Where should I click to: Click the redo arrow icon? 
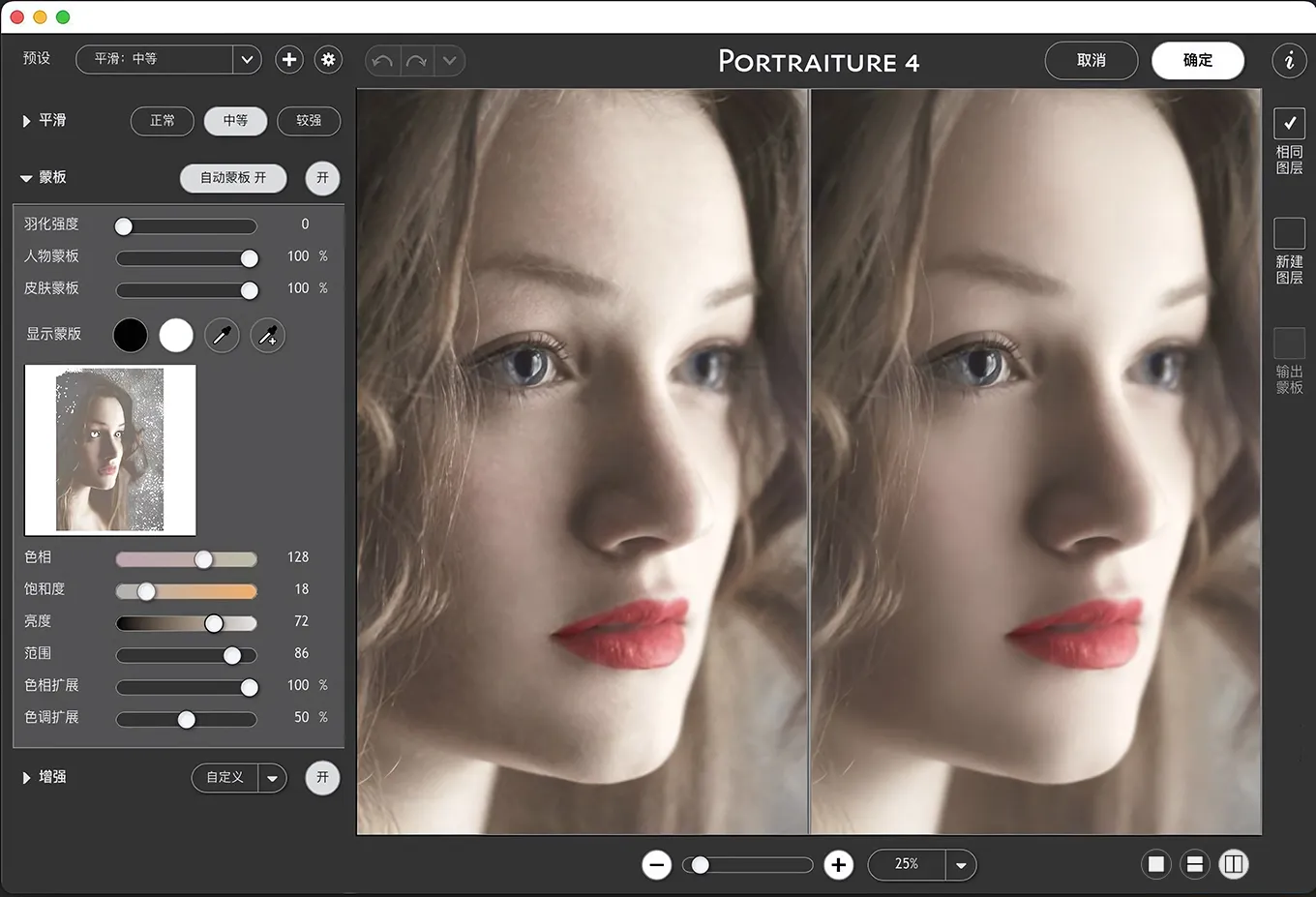(x=417, y=61)
